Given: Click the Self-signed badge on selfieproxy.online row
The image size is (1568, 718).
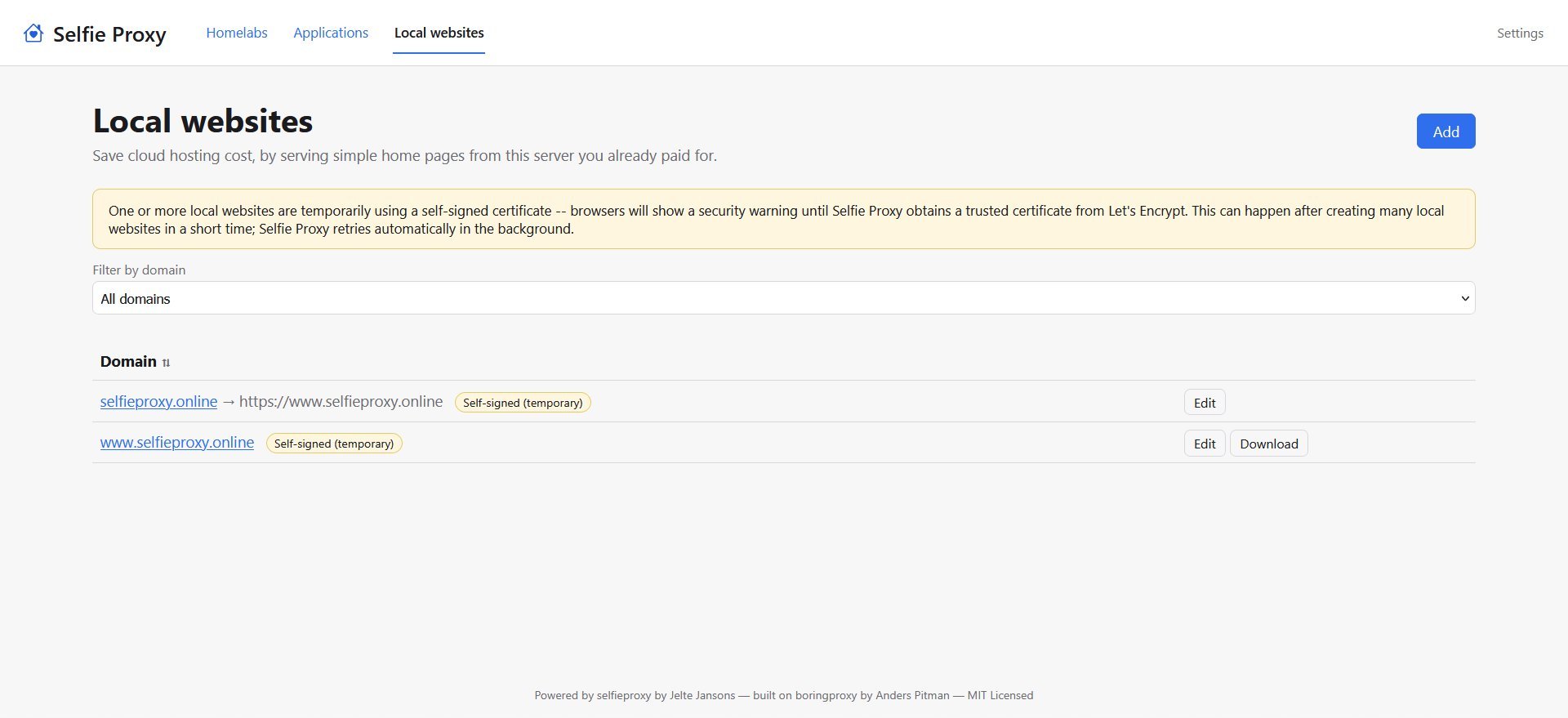Looking at the screenshot, I should [523, 403].
